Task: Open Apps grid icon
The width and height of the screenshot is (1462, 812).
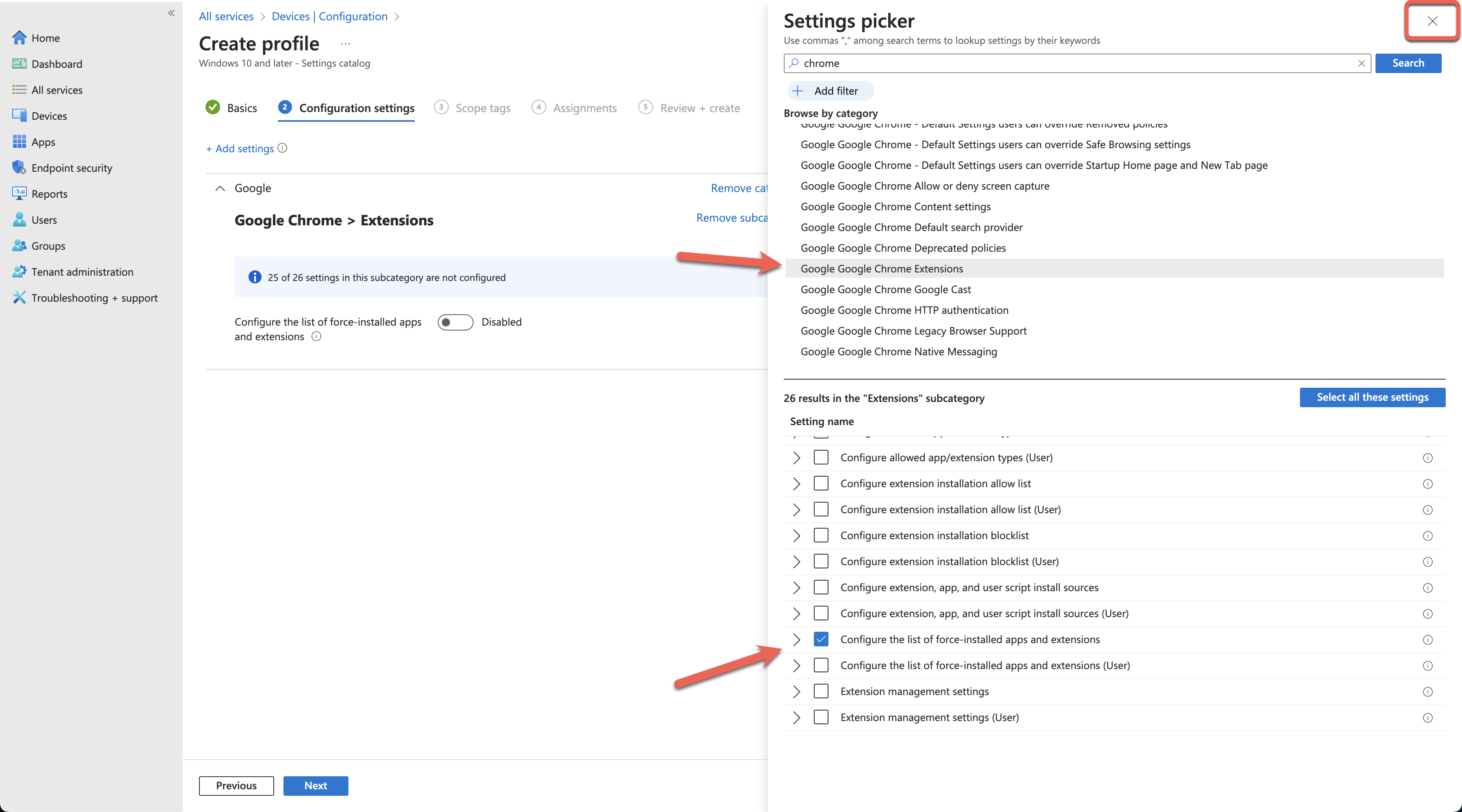Action: pyautogui.click(x=19, y=142)
